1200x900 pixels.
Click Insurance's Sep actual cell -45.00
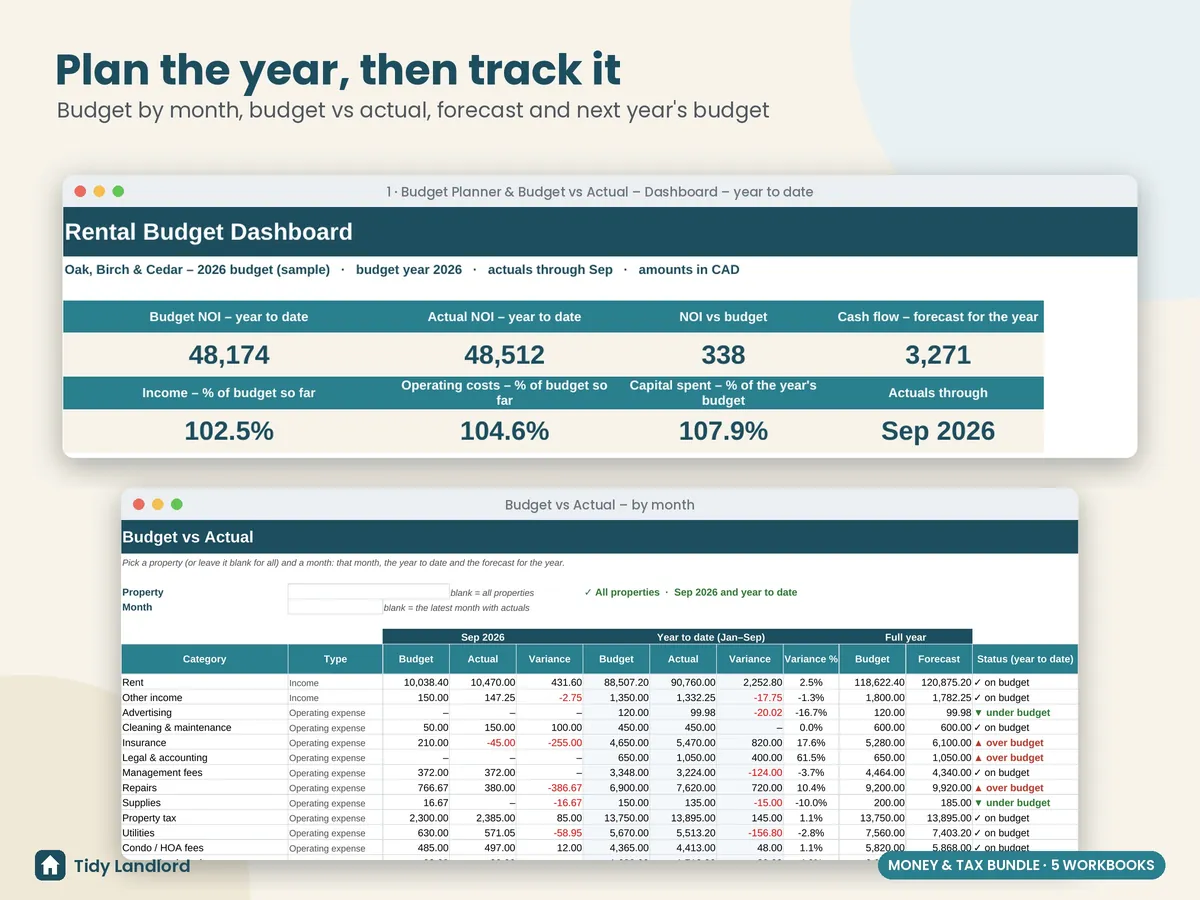pos(483,743)
